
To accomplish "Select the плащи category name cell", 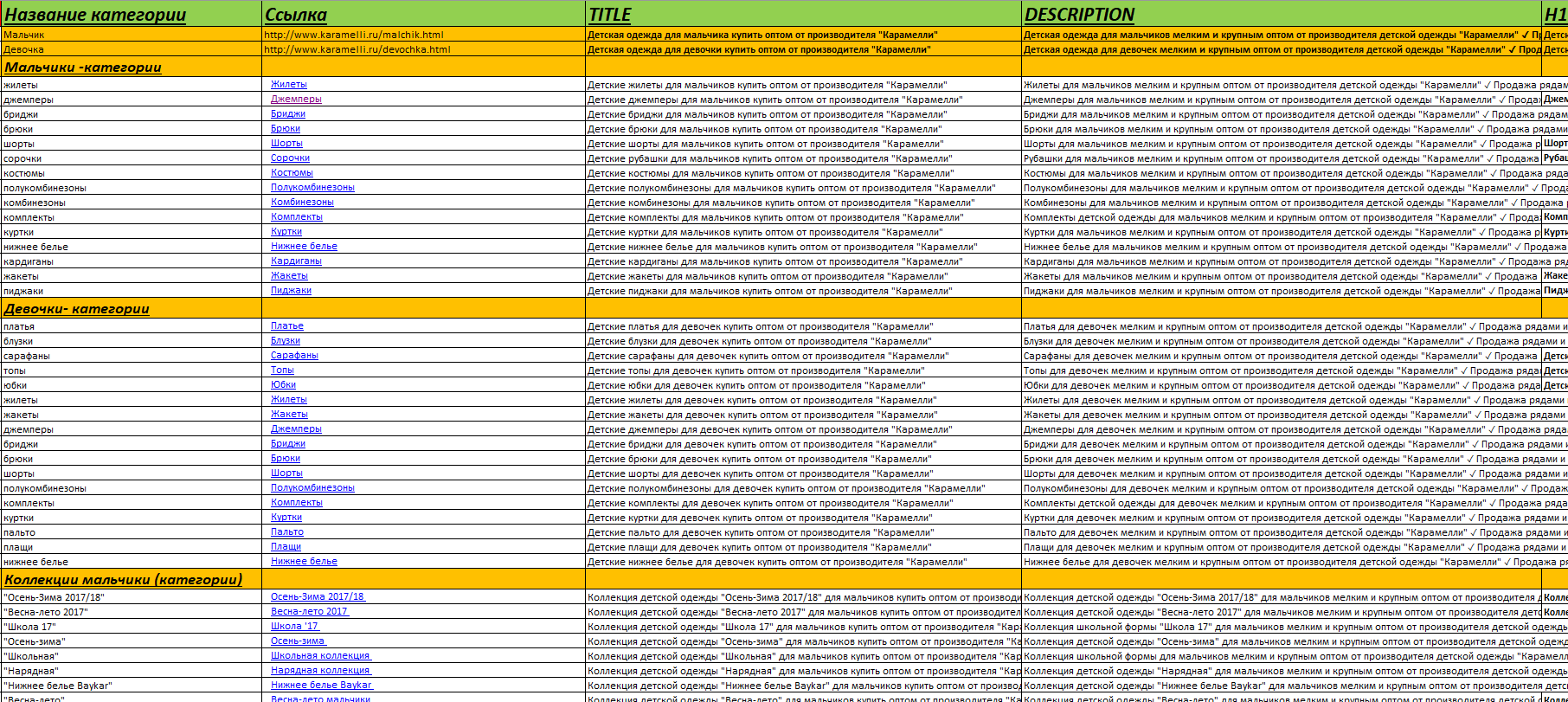I will coord(131,547).
